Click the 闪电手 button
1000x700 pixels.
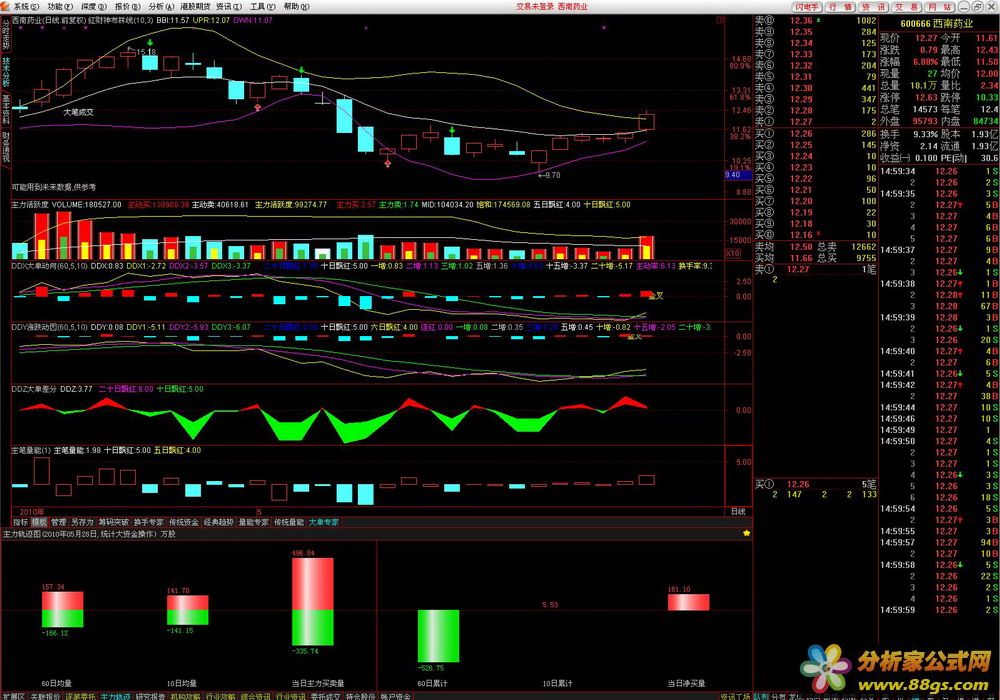806,7
